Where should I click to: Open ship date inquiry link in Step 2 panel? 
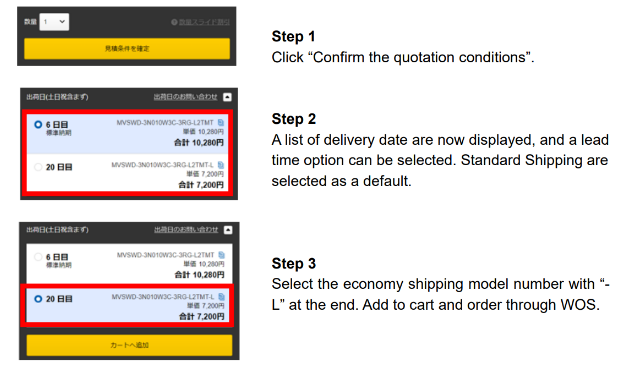(185, 97)
